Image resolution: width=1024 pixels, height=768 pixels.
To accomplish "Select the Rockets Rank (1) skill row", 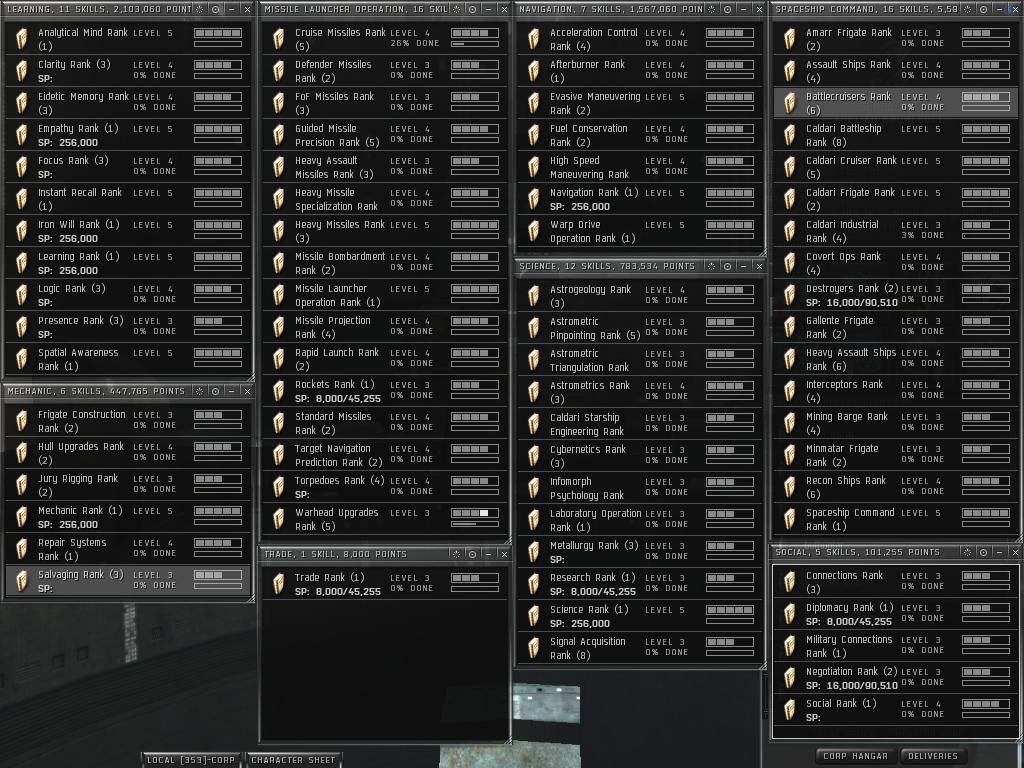I will click(x=383, y=391).
